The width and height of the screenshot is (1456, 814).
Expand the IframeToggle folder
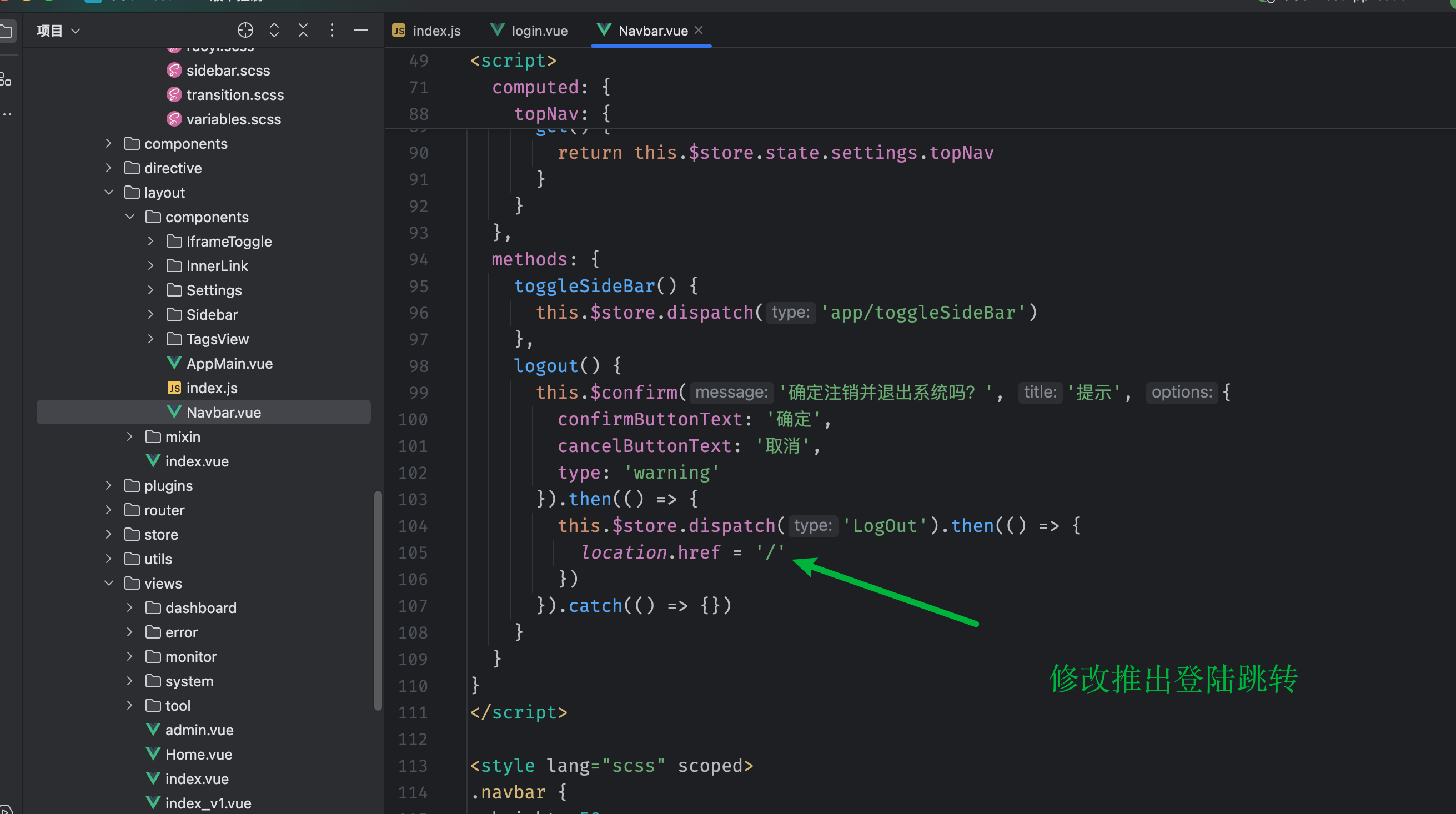coord(151,241)
